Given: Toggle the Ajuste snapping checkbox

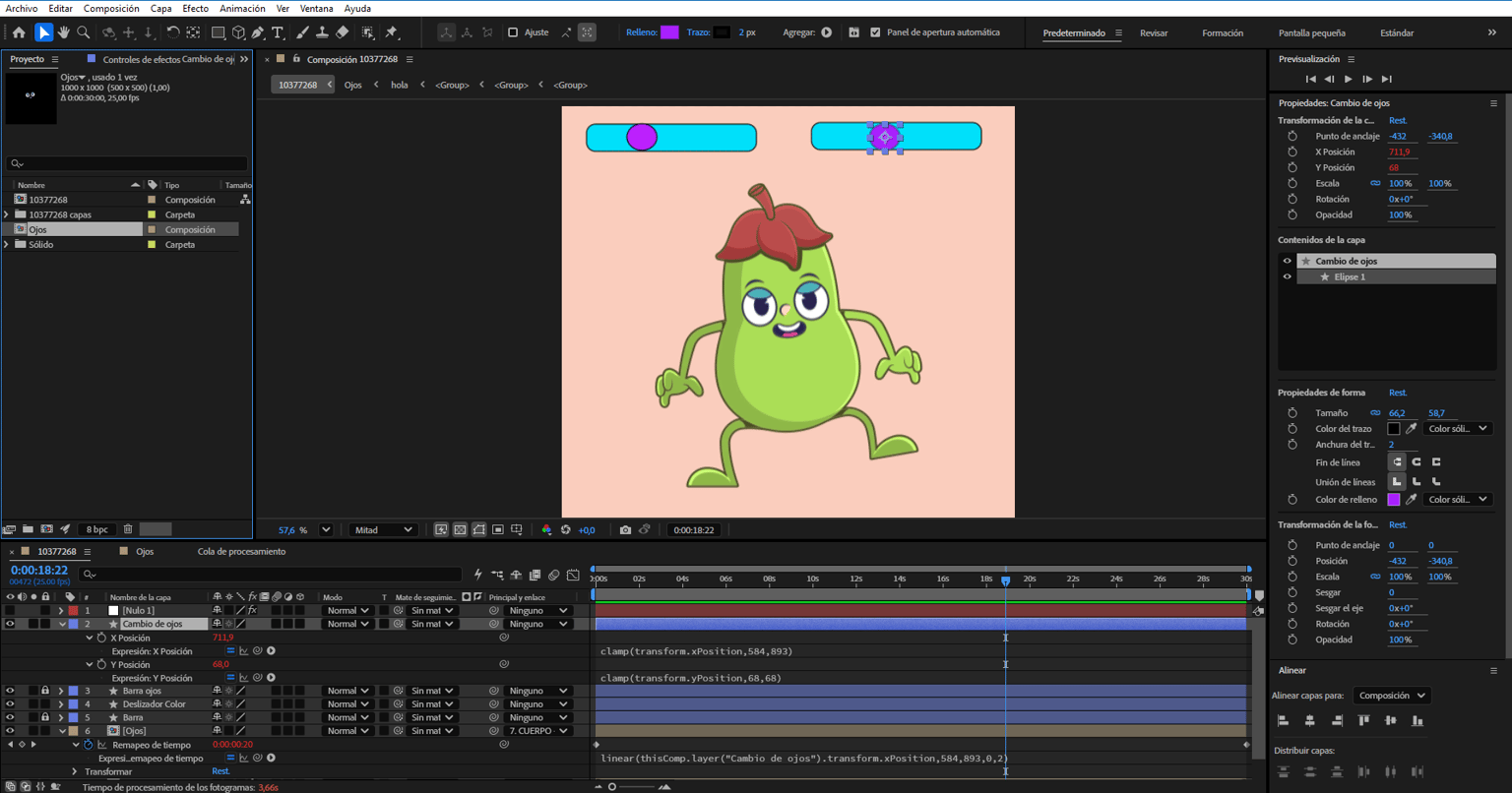Looking at the screenshot, I should pos(513,32).
